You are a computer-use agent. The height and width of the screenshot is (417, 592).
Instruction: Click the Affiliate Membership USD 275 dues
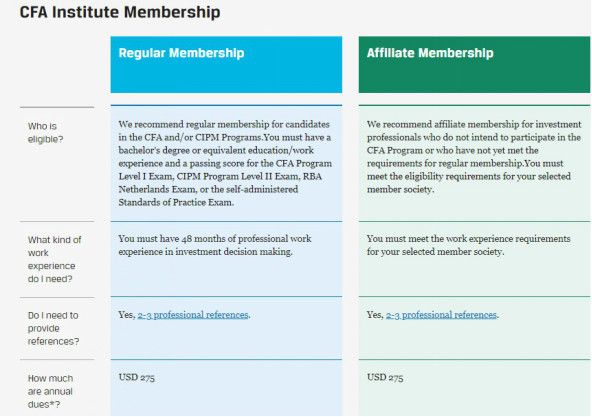385,377
